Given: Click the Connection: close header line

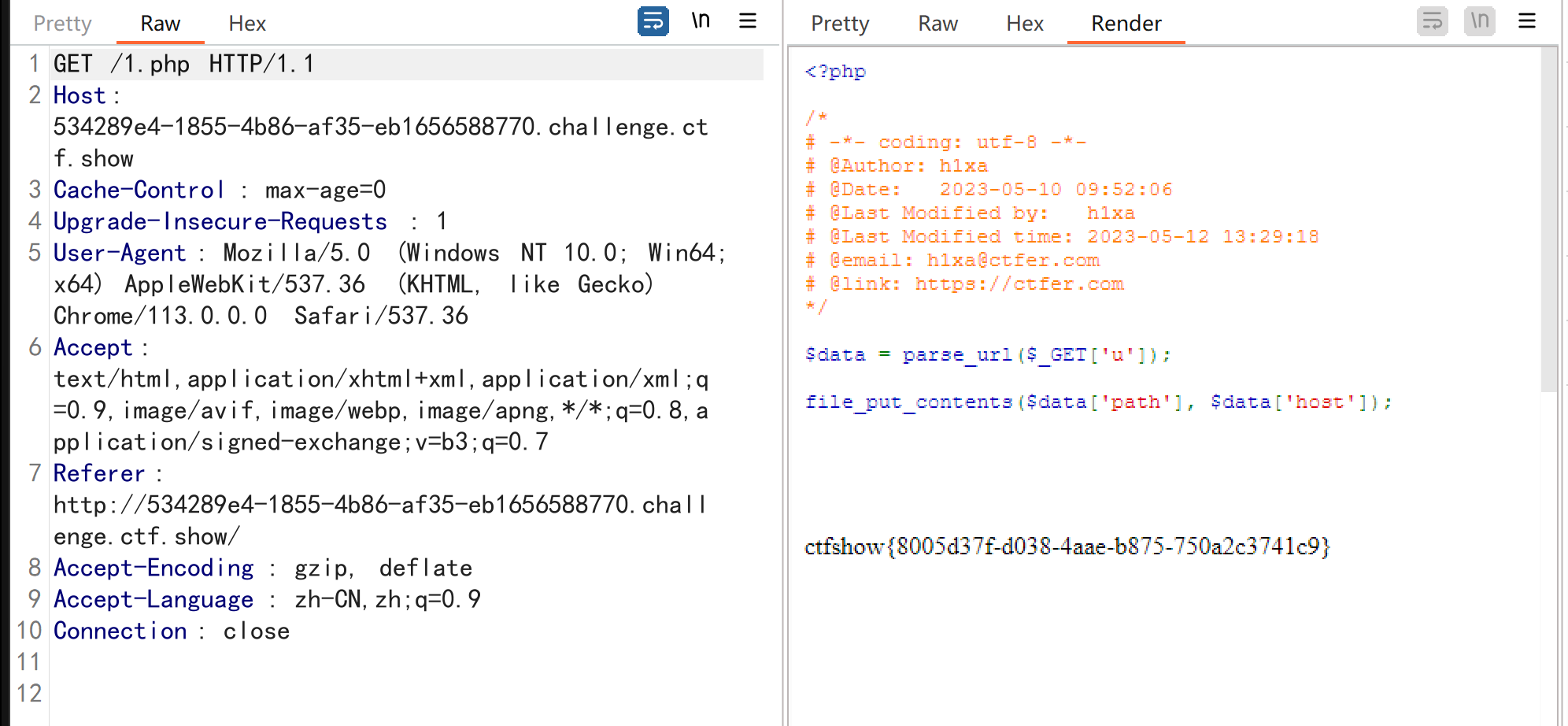Looking at the screenshot, I should pos(172,631).
